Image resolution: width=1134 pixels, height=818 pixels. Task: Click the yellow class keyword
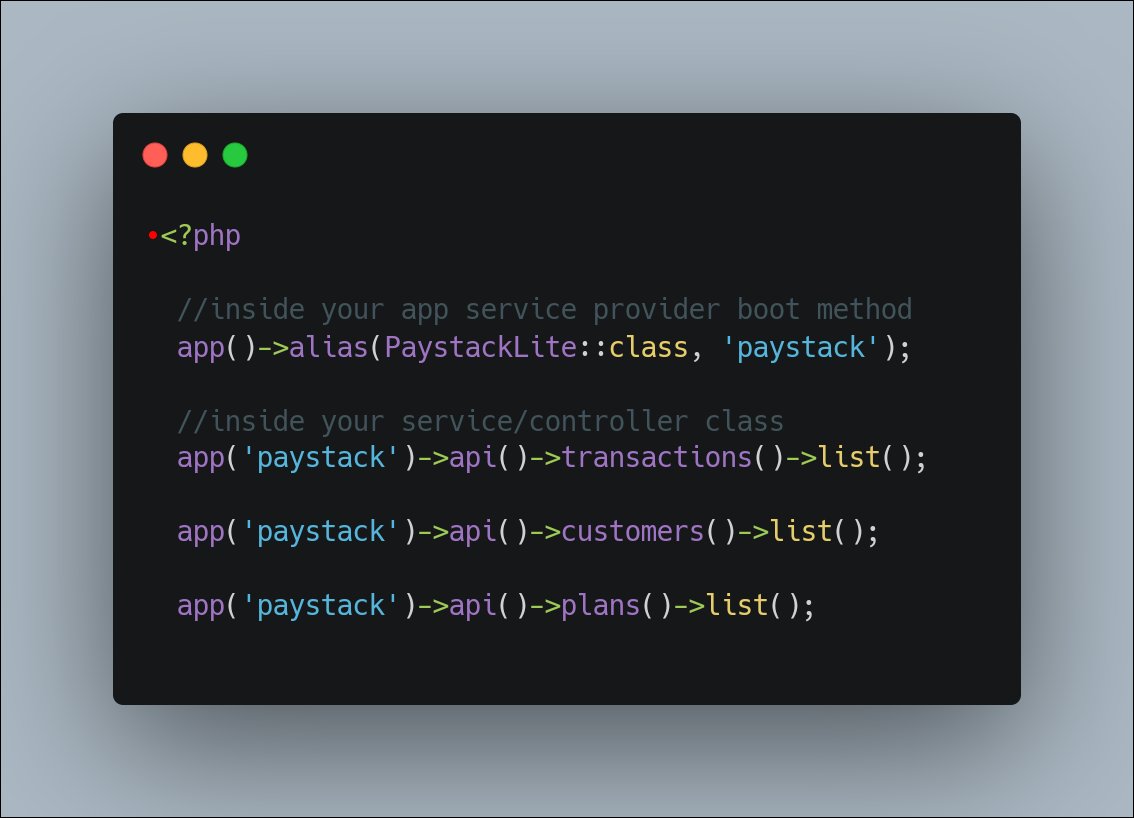(x=648, y=347)
